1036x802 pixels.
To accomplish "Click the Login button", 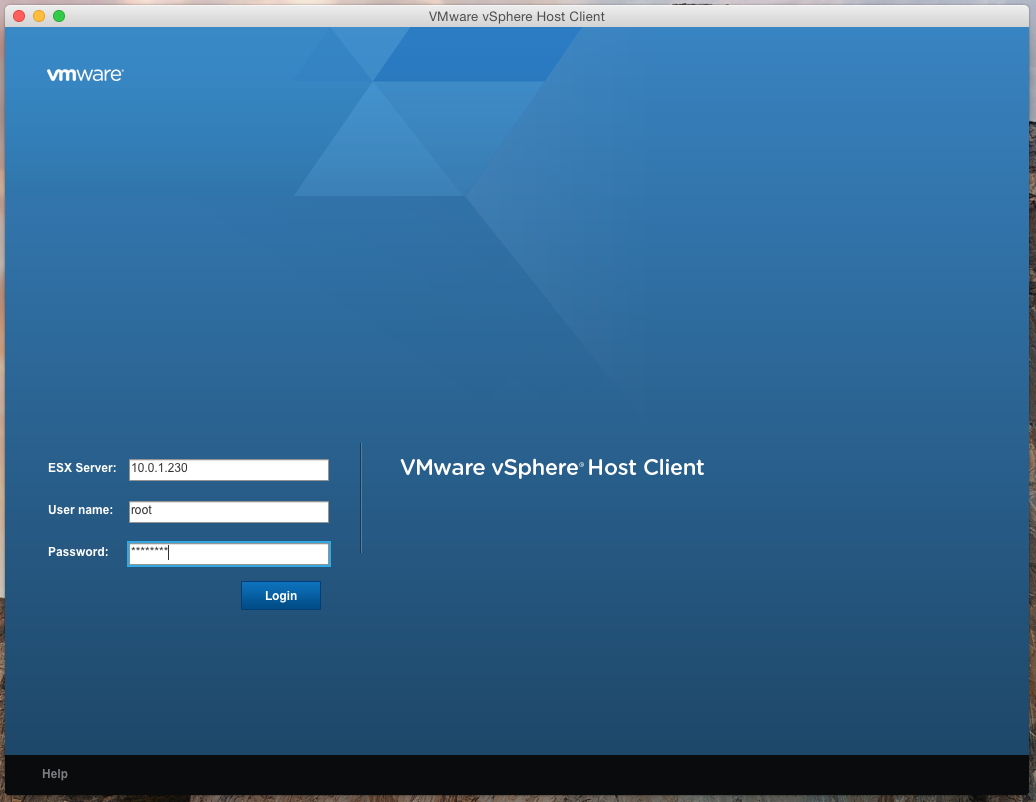I will (x=281, y=595).
